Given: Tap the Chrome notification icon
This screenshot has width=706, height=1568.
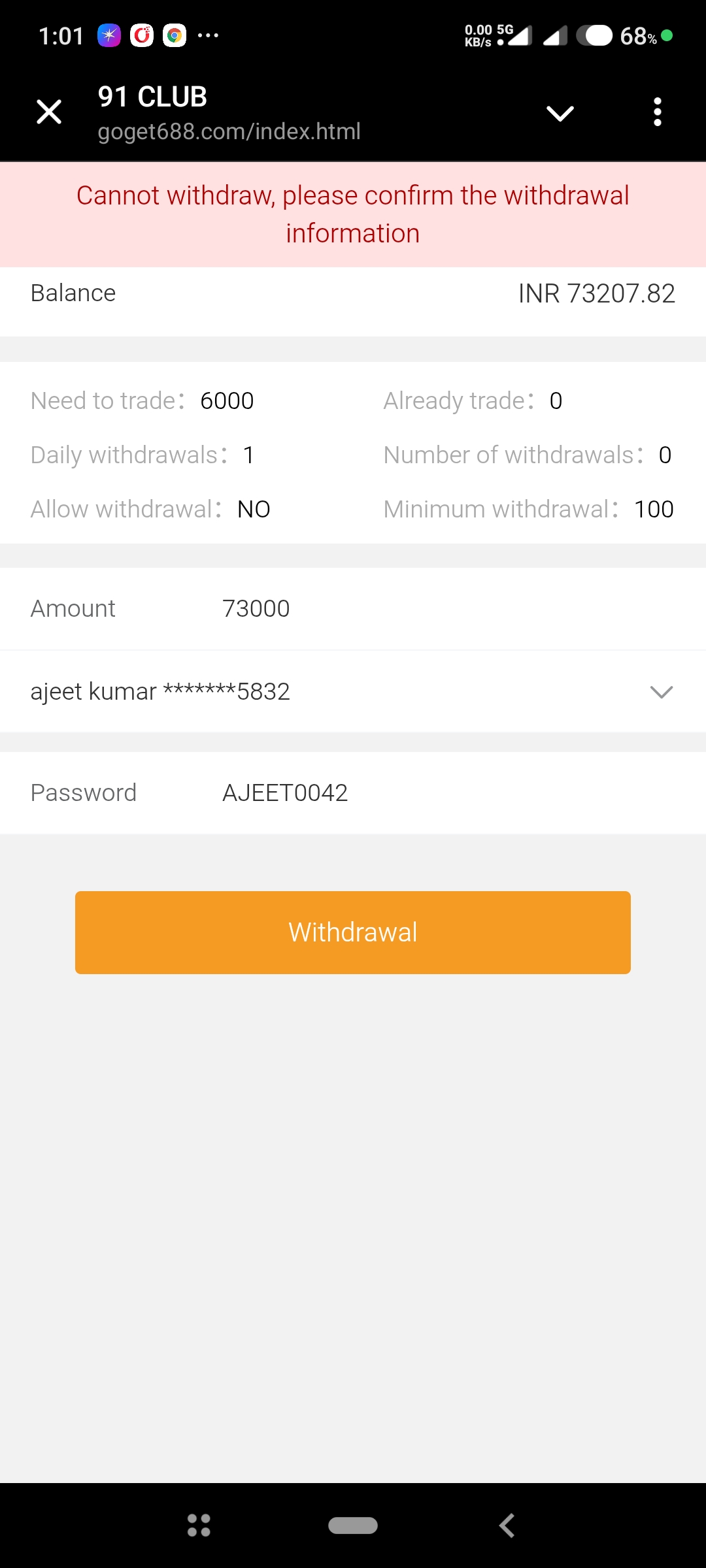Looking at the screenshot, I should pyautogui.click(x=175, y=35).
